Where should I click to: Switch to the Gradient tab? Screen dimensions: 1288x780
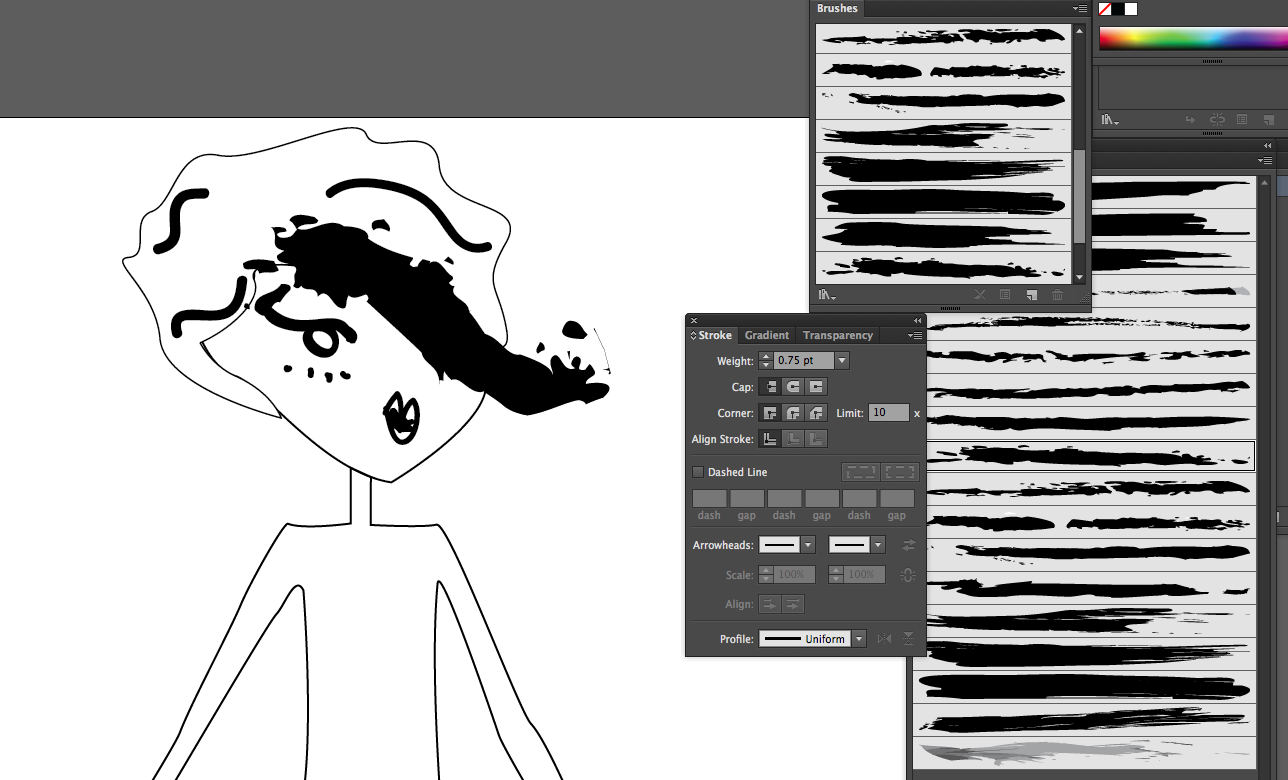(x=766, y=335)
